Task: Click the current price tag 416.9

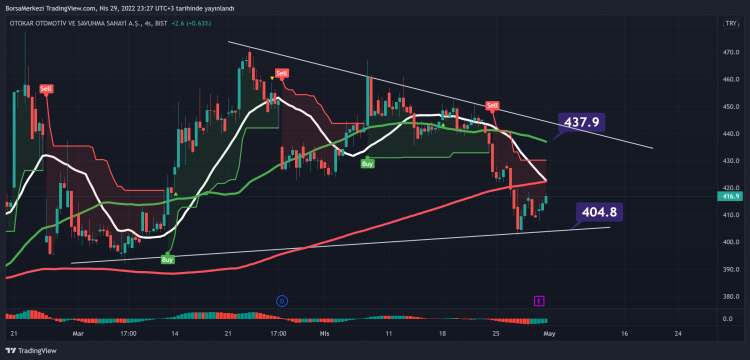Action: point(730,196)
